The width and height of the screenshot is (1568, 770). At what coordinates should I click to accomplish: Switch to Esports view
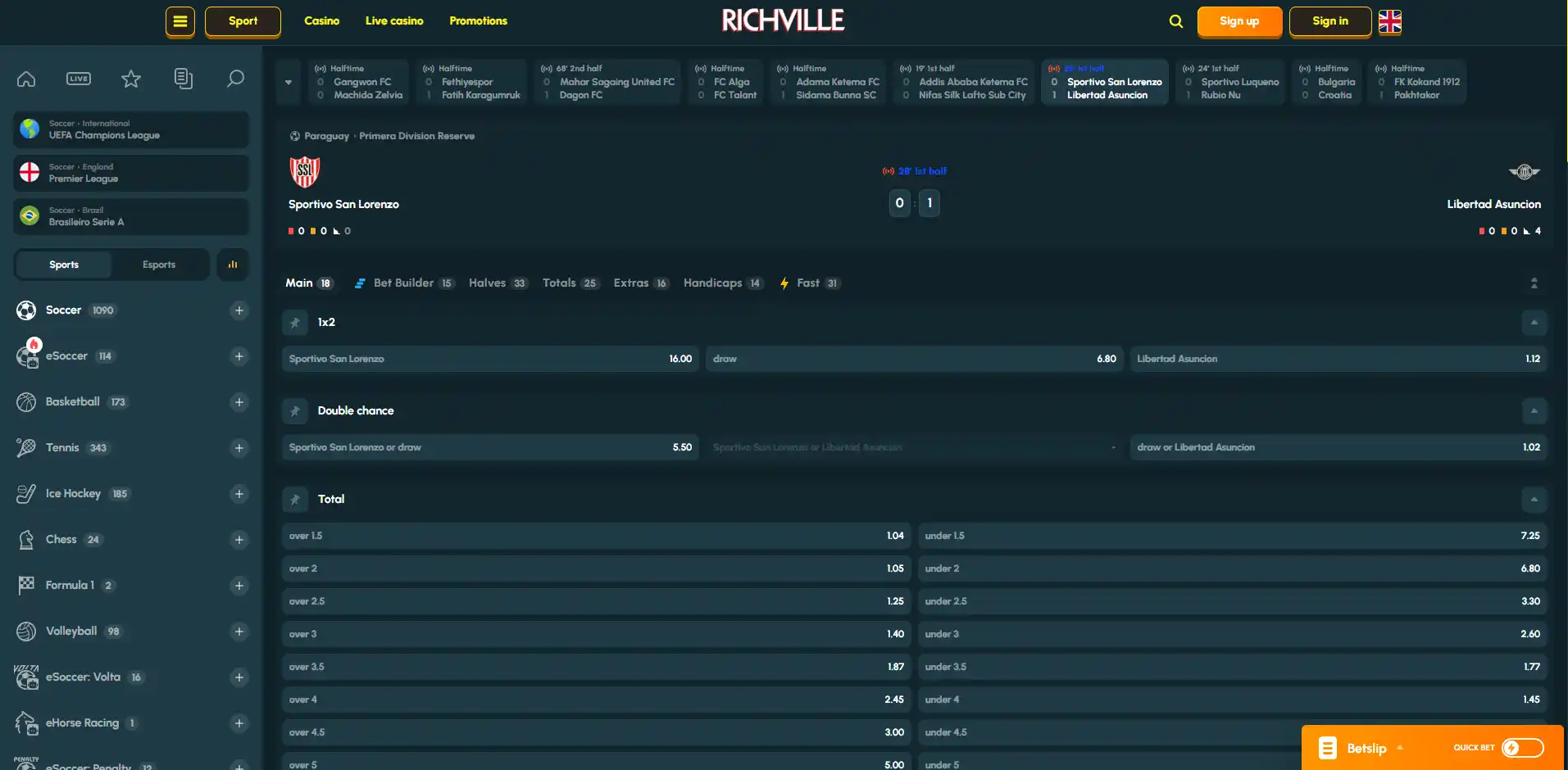coord(159,265)
